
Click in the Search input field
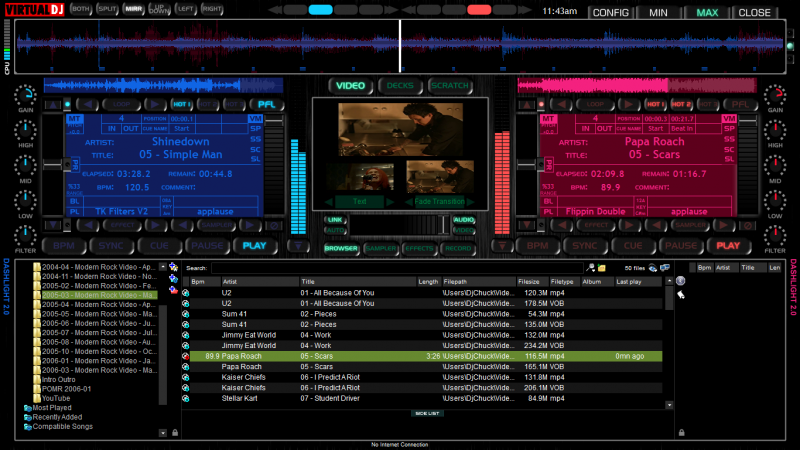click(x=397, y=268)
